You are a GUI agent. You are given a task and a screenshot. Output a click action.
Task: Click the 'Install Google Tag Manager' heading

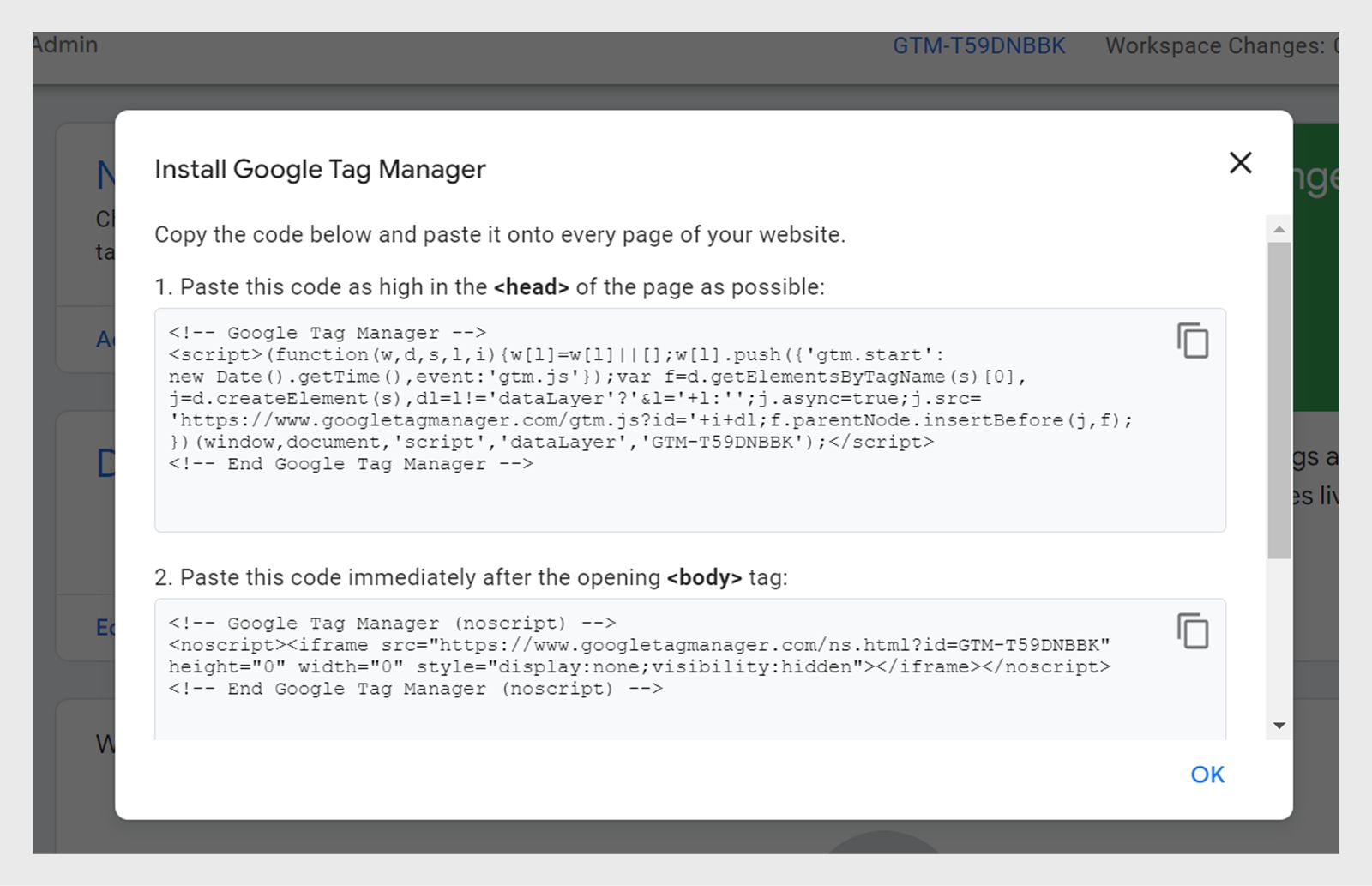(320, 169)
